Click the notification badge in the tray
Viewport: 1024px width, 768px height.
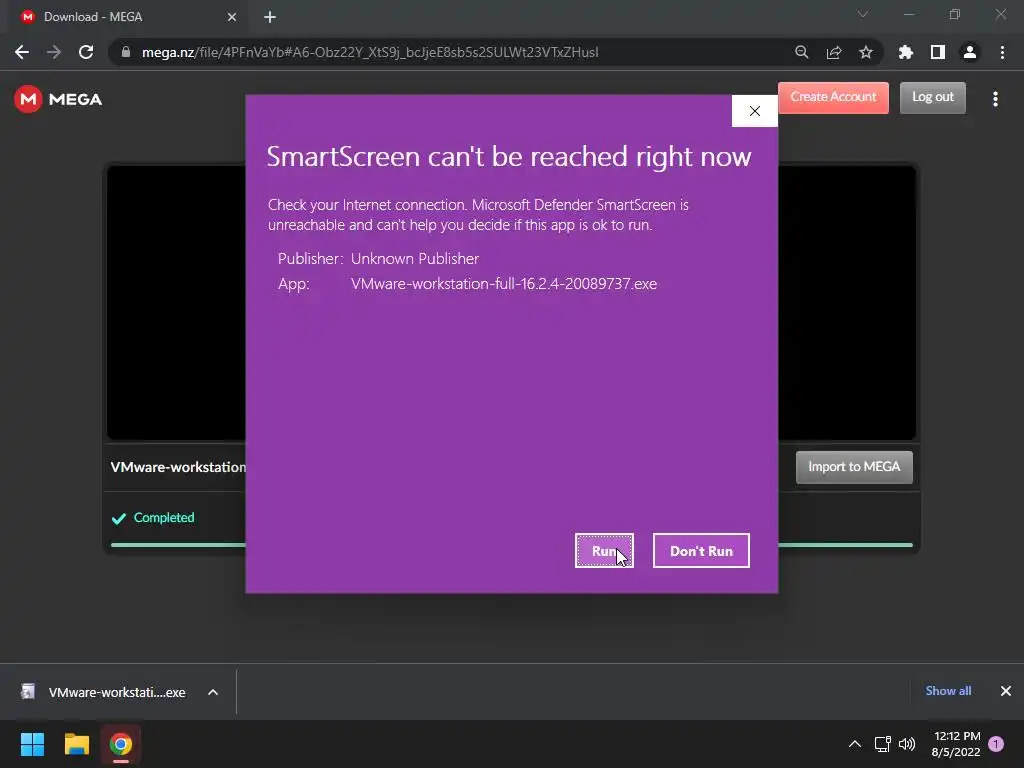pyautogui.click(x=996, y=744)
